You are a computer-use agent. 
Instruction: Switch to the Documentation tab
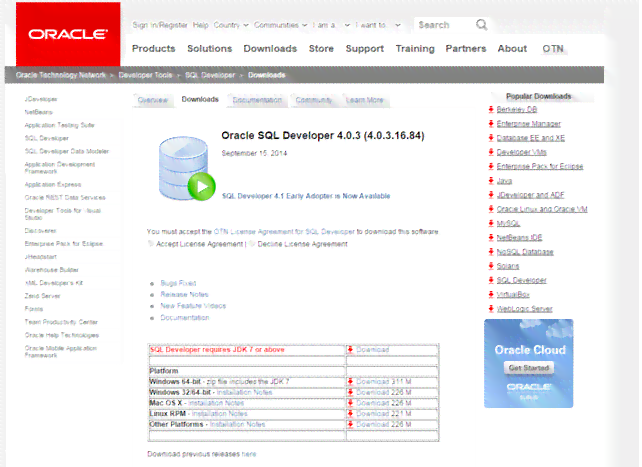tap(257, 100)
